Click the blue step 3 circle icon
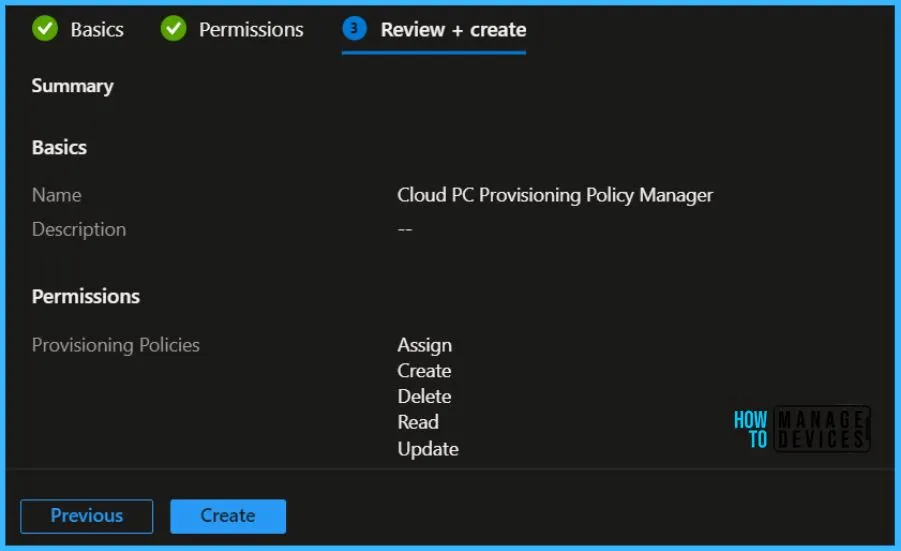 354,29
